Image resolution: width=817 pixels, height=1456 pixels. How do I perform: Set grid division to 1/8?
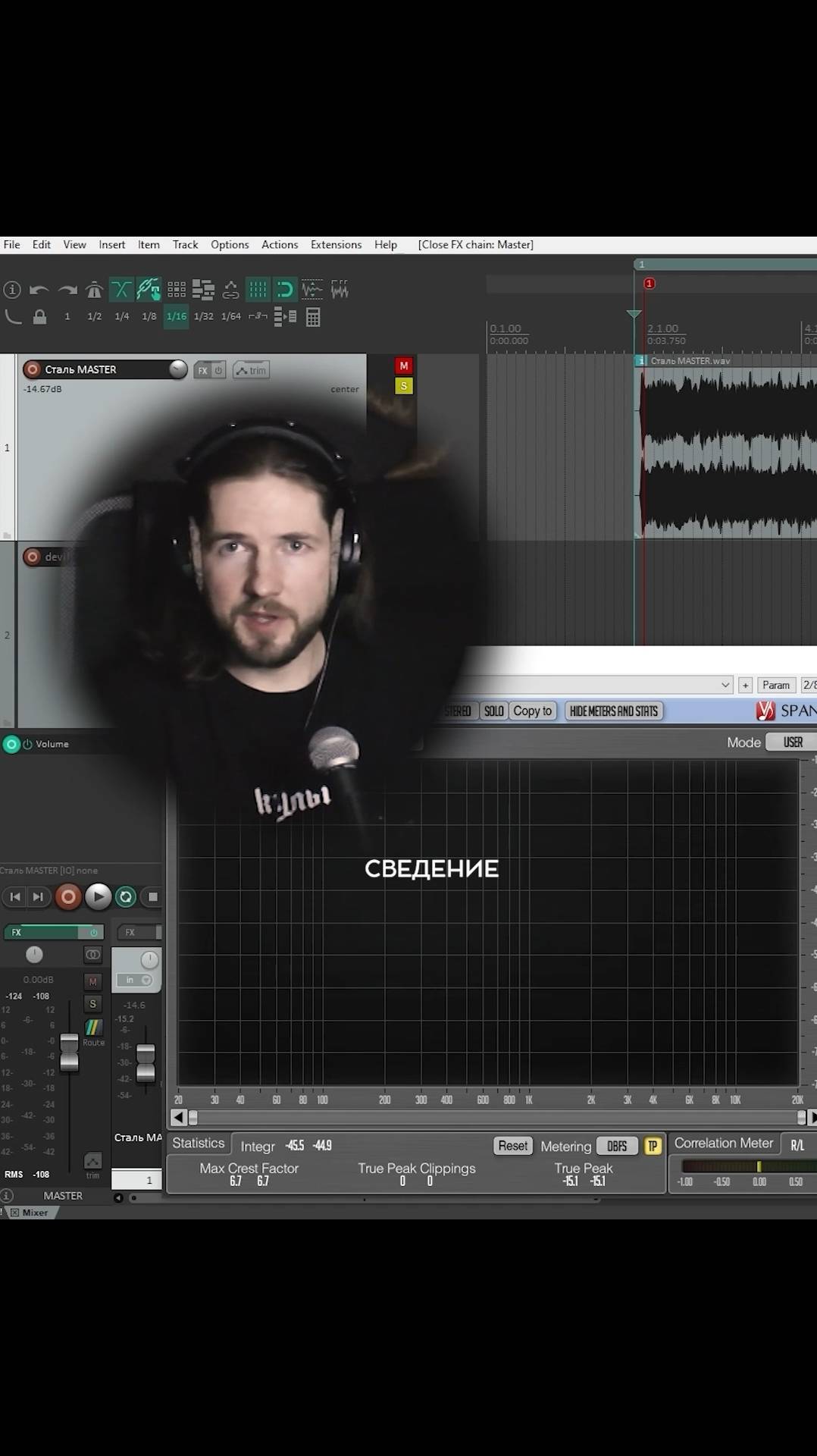pos(149,316)
